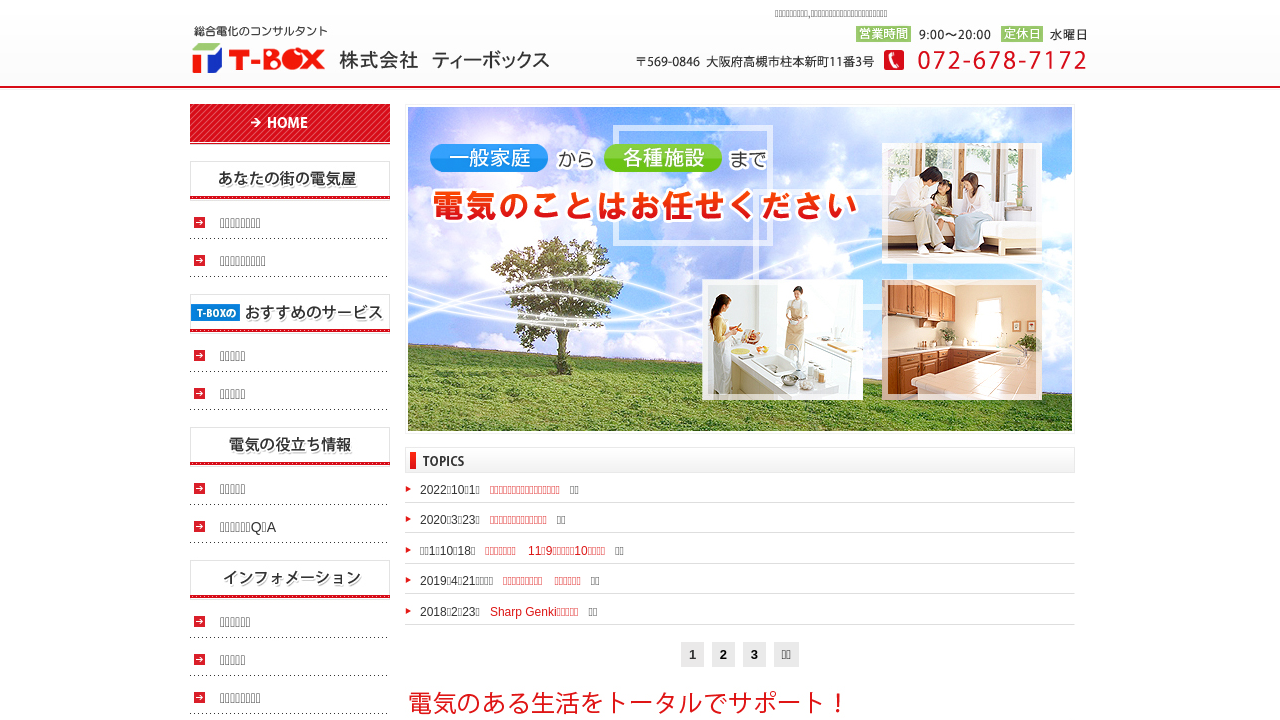Click the wooden kitchen photo in banner
This screenshot has height=720, width=1280.
pyautogui.click(x=961, y=340)
